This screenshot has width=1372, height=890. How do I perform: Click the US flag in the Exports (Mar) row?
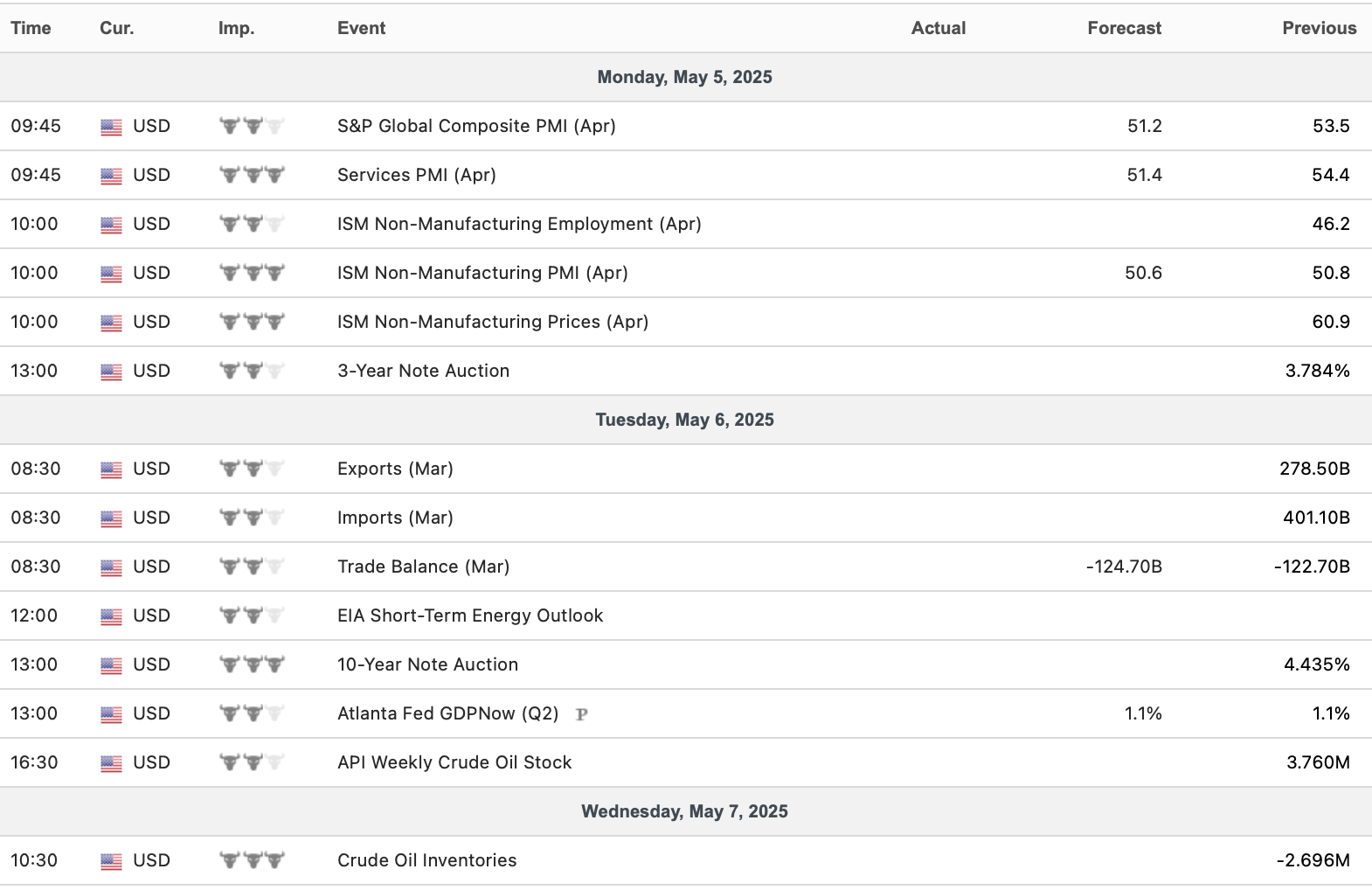pyautogui.click(x=111, y=469)
